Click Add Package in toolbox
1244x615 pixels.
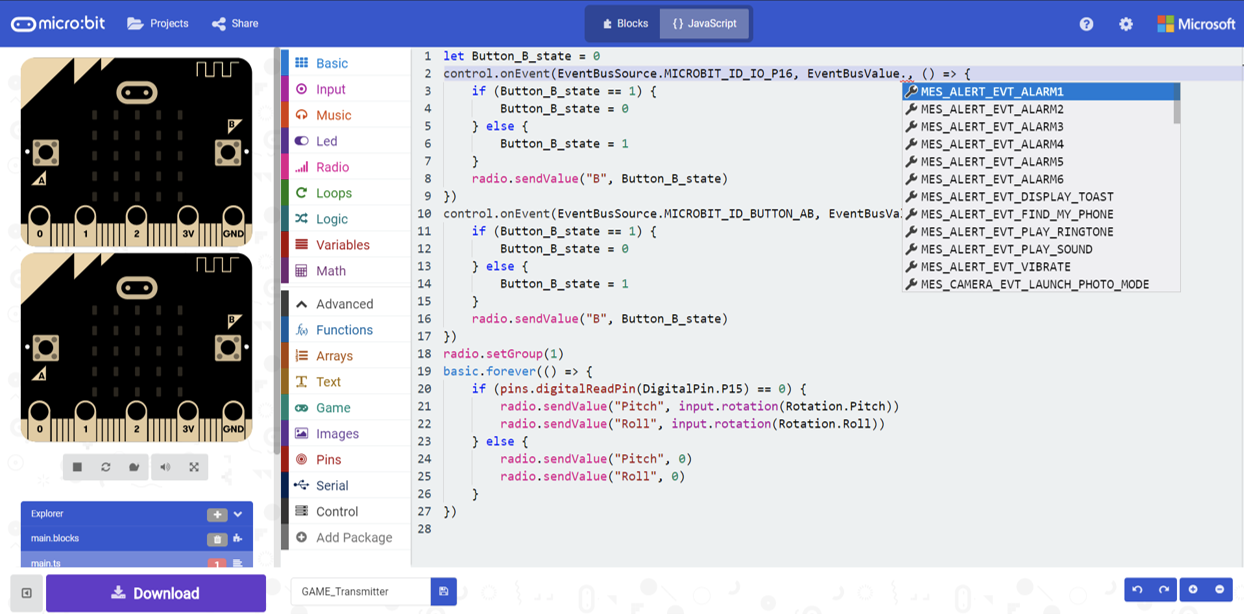(x=346, y=538)
